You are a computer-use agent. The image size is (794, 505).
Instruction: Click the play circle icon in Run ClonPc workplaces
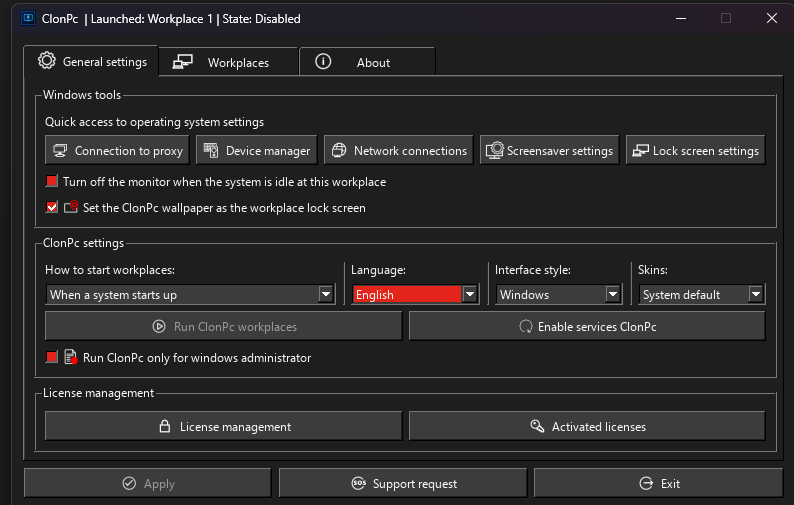pos(159,326)
